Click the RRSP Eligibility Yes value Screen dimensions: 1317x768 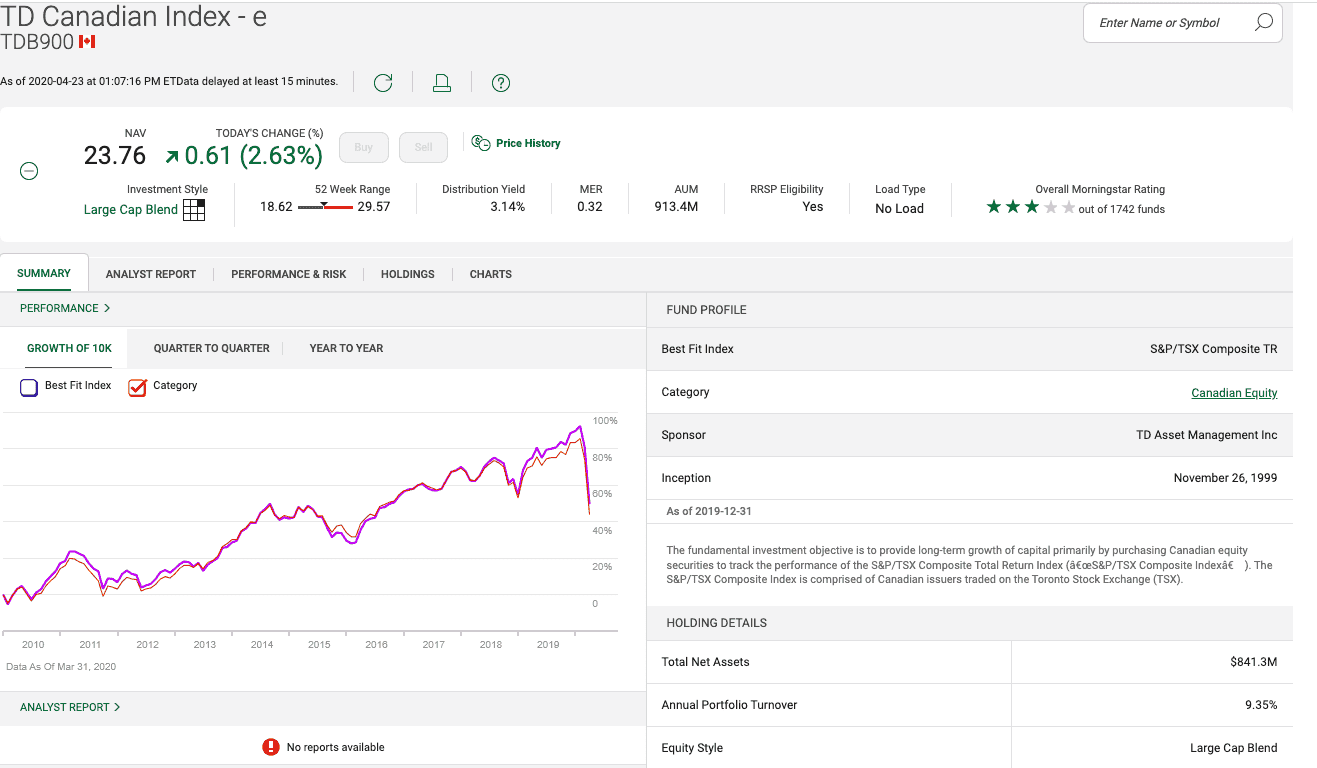click(813, 207)
